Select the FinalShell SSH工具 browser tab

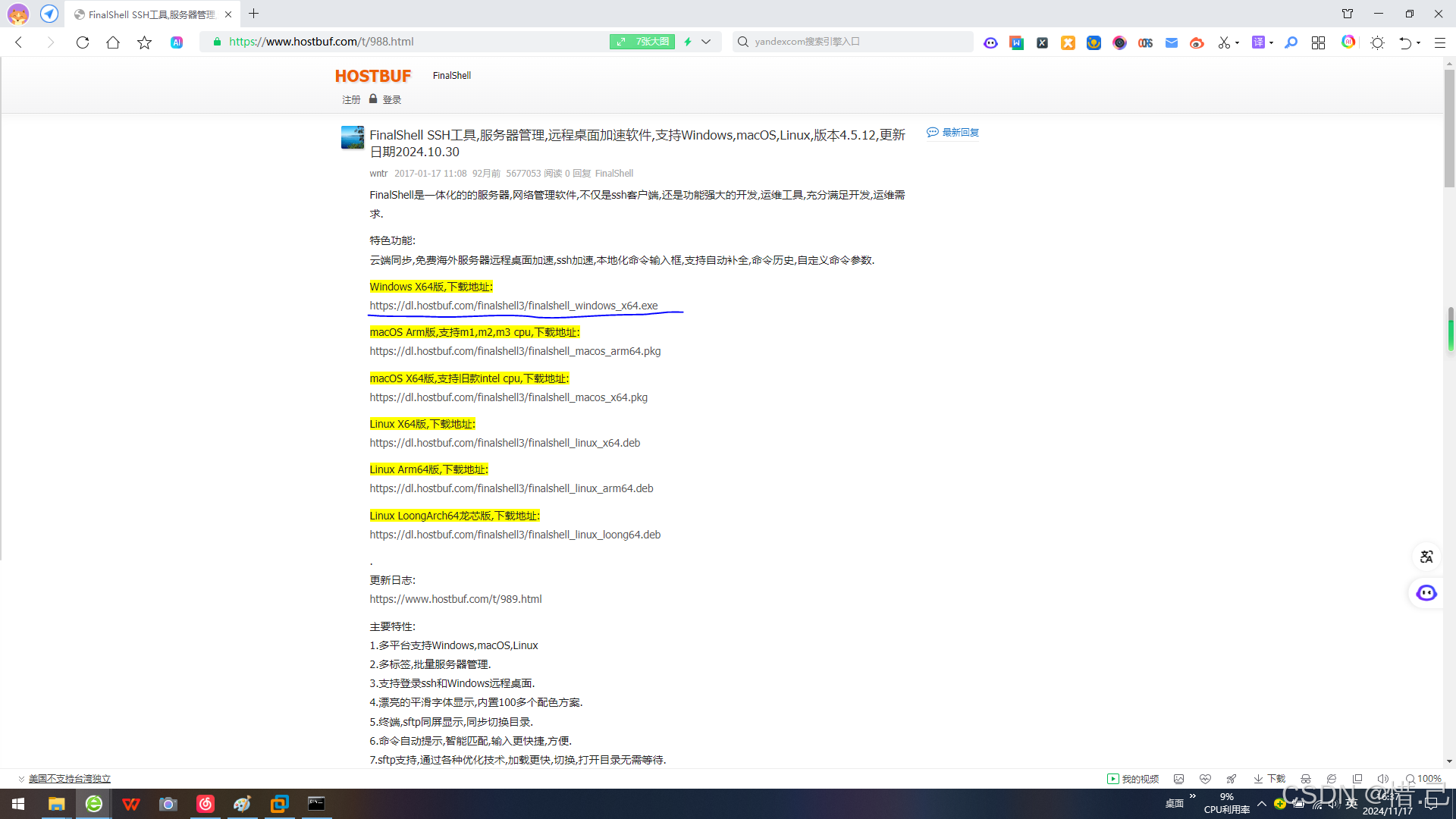152,14
